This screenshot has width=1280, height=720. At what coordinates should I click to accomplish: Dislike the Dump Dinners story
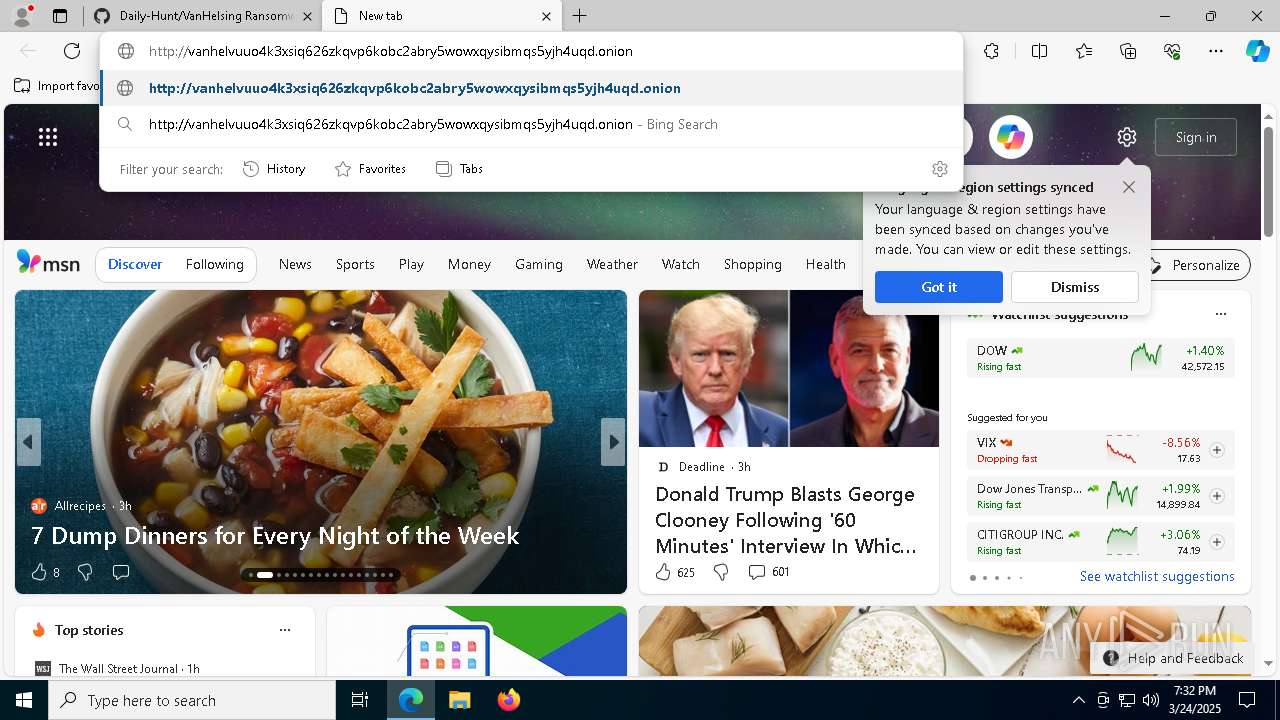[x=85, y=572]
